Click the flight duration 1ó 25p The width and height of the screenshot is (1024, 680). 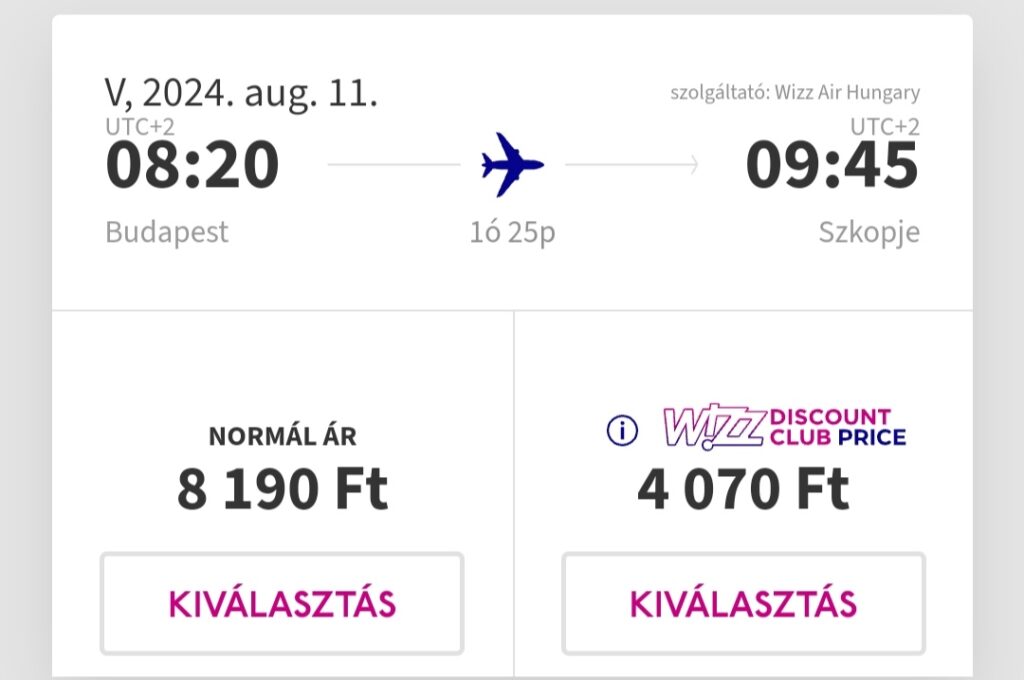click(513, 232)
